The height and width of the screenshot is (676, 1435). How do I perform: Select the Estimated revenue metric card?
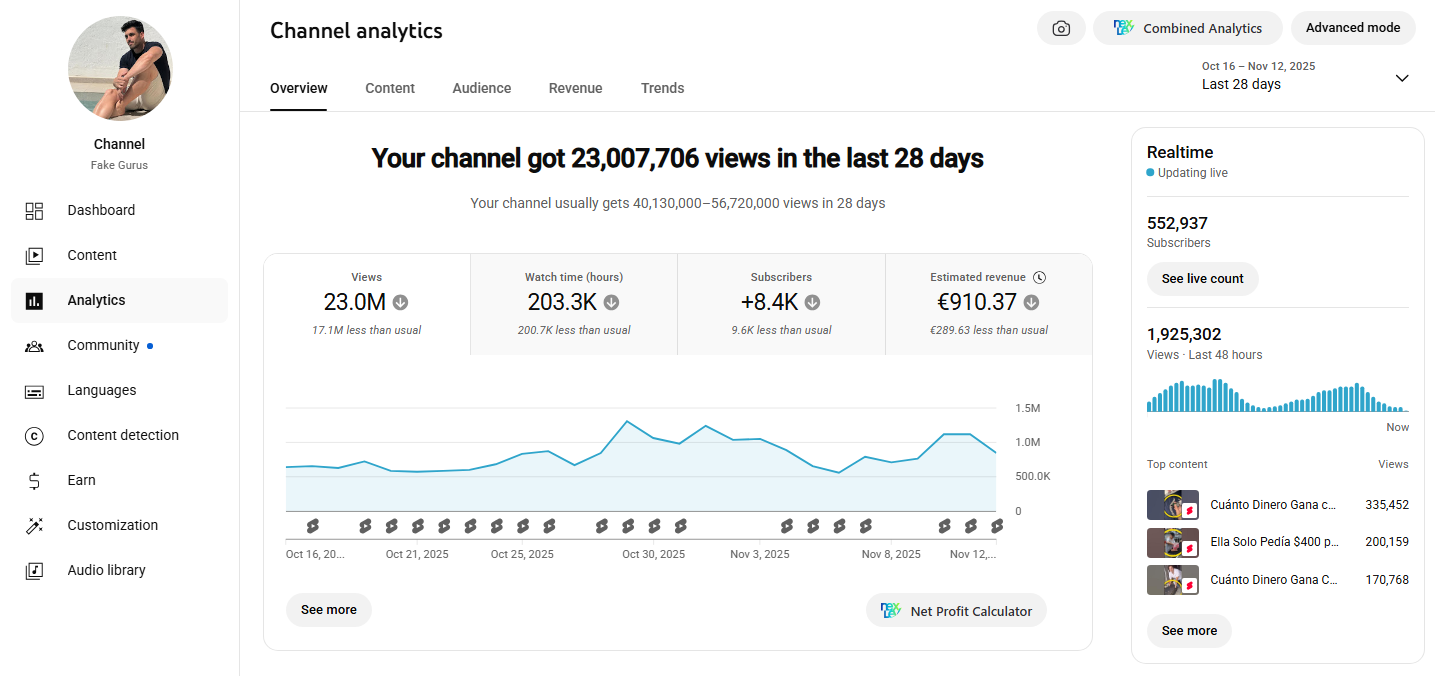pos(989,304)
